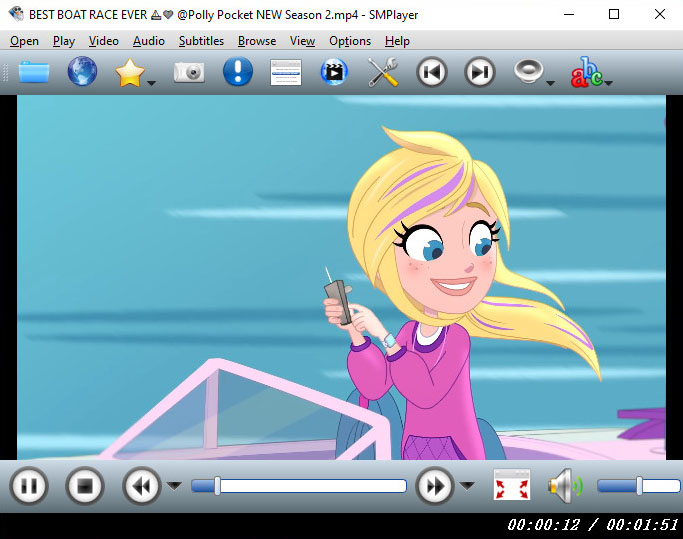Open a file with the folder icon
This screenshot has height=539, width=683.
34,72
